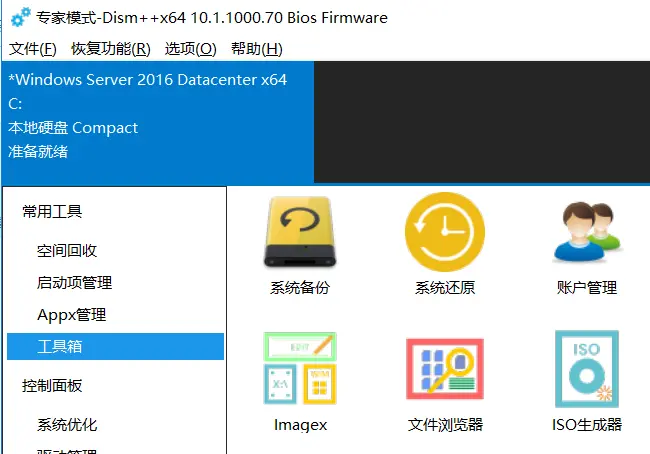The height and width of the screenshot is (454, 650).
Task: Click the 文件浏览器 label text
Action: coord(445,425)
